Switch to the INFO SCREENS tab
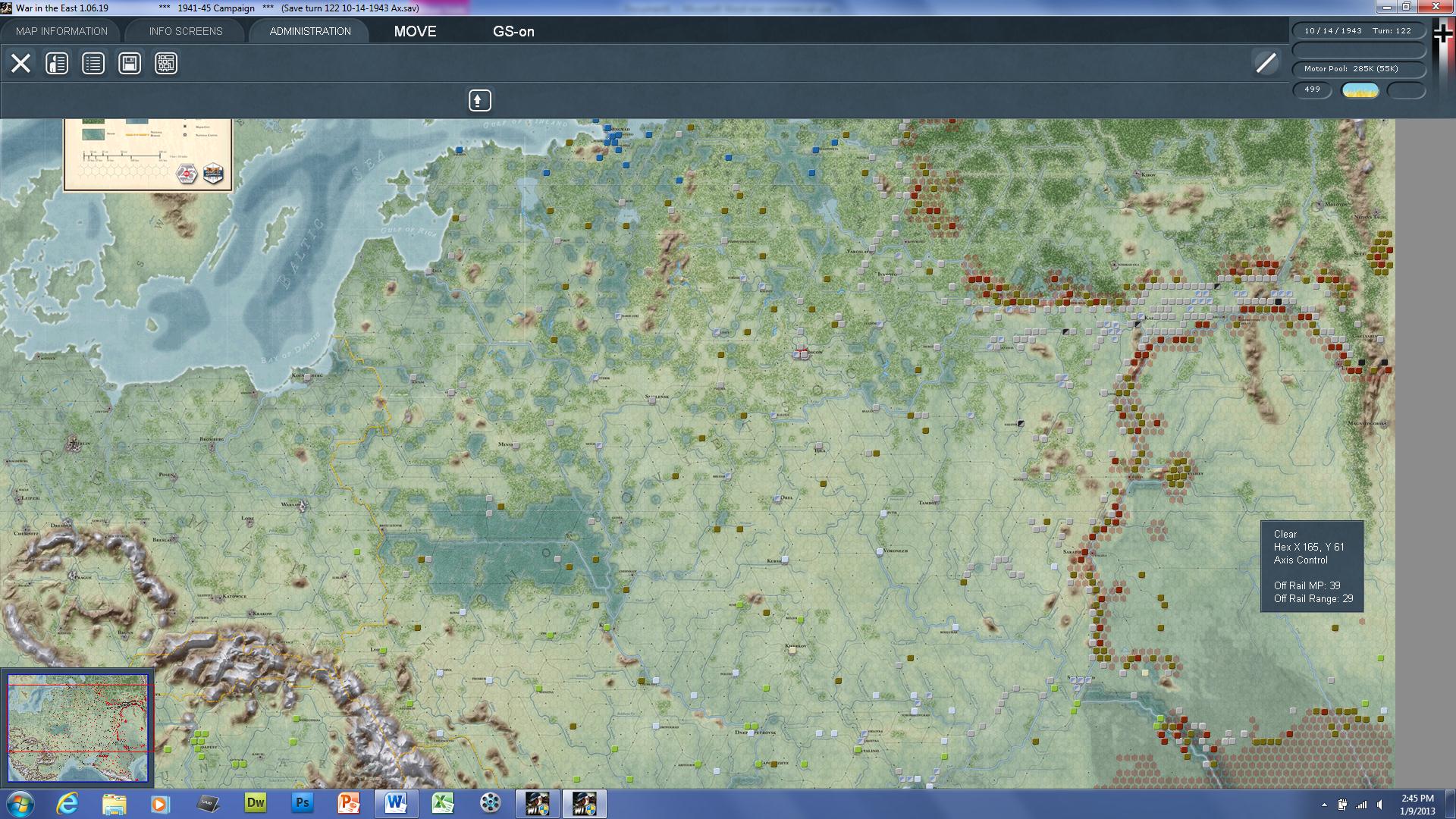 pos(186,31)
